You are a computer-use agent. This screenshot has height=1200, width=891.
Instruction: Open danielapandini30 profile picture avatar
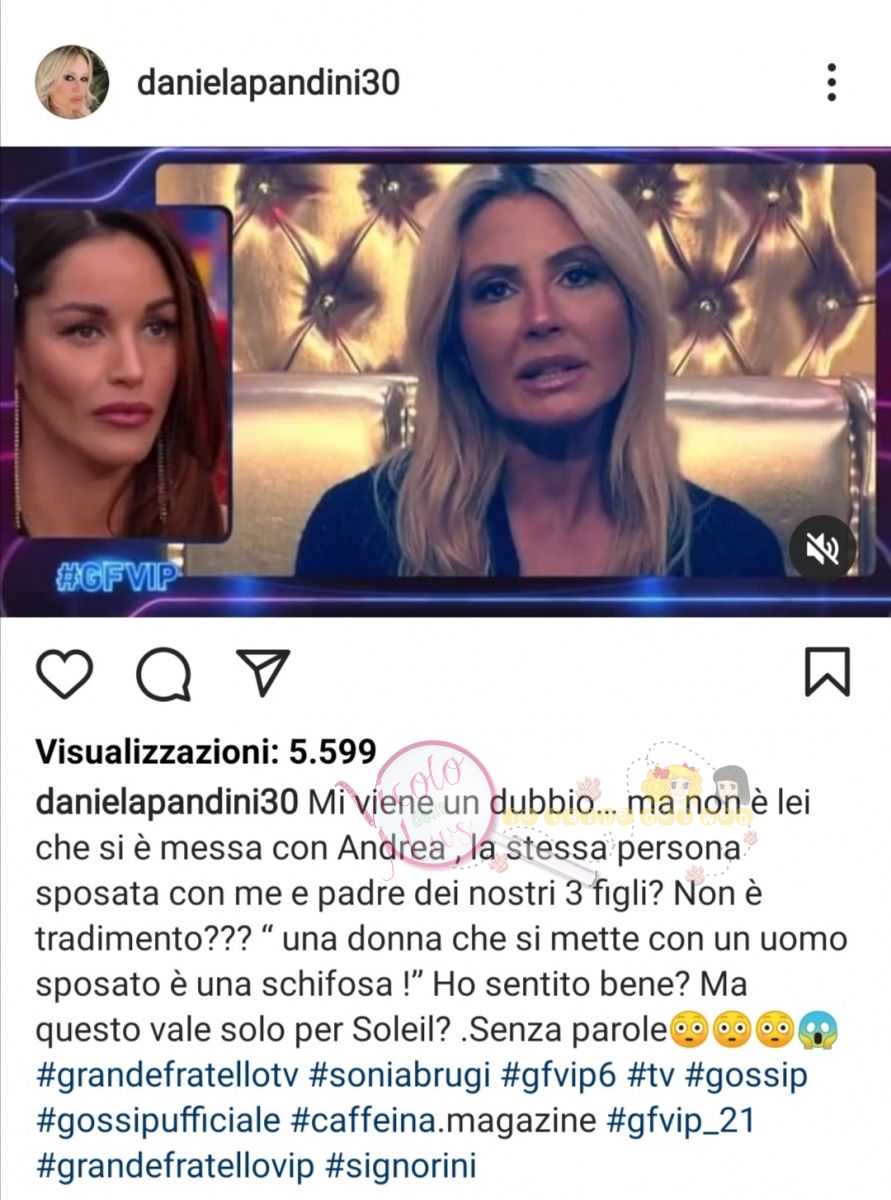pos(72,82)
